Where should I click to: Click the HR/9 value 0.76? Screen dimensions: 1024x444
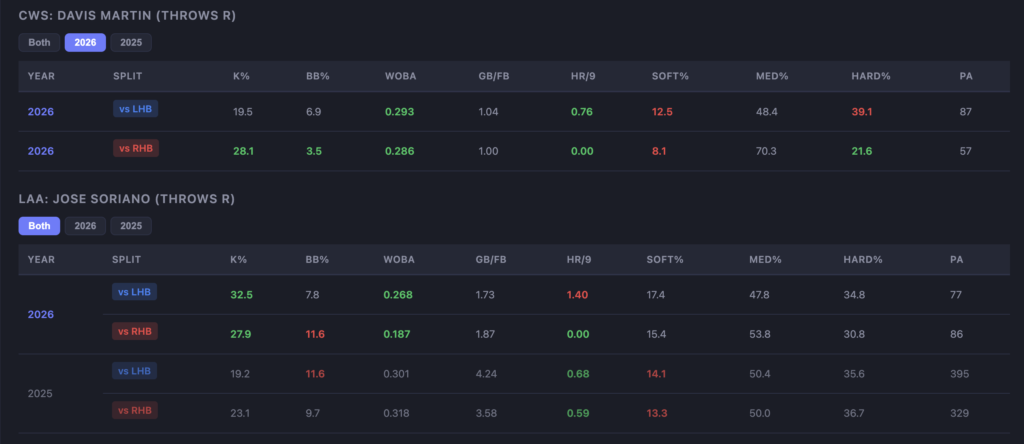coord(582,112)
